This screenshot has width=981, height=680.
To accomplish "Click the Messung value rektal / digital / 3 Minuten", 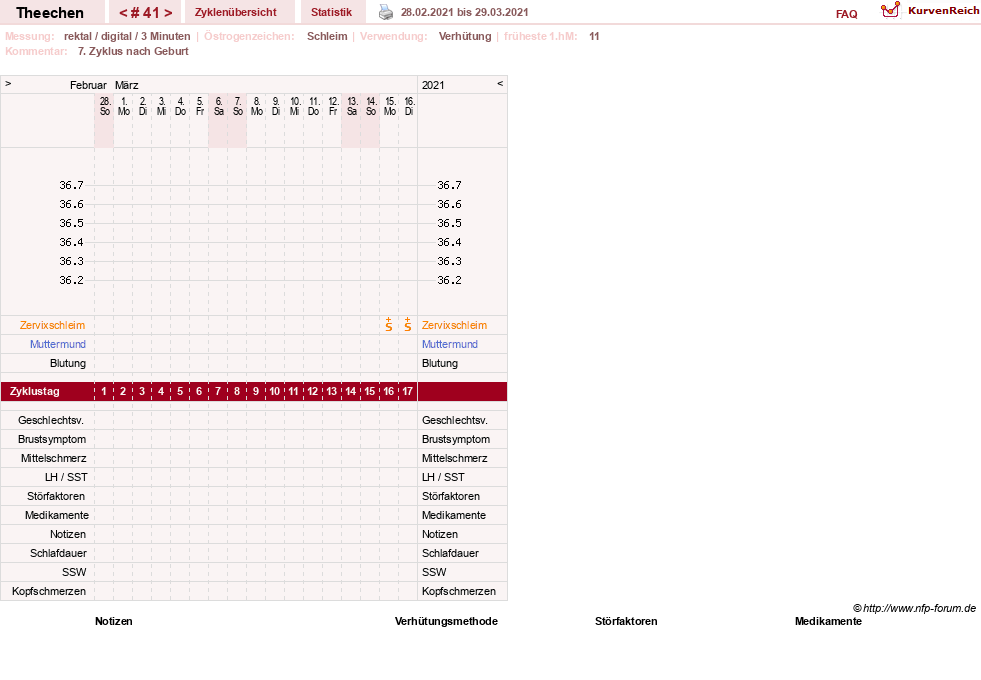I will pos(127,36).
